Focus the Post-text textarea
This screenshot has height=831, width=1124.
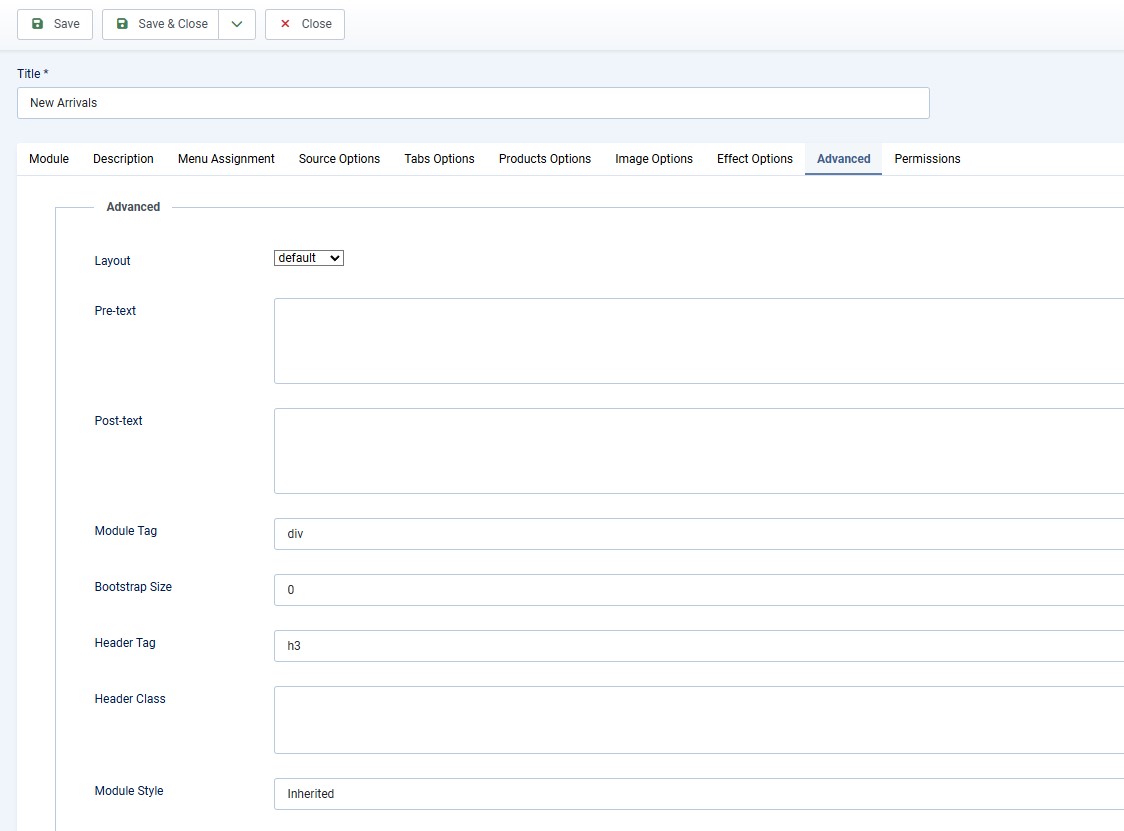pyautogui.click(x=698, y=451)
